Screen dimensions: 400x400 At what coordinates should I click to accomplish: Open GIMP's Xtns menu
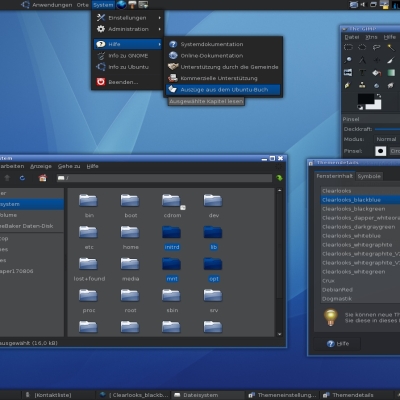(371, 37)
